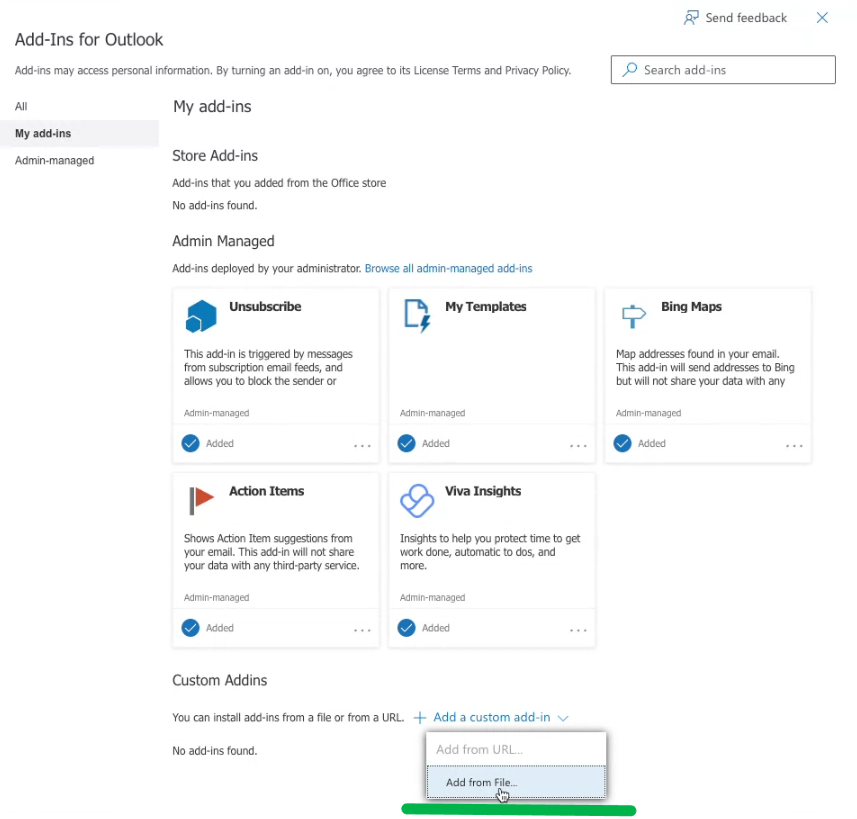Screen dimensions: 857x819
Task: Open the My Templates add-in title
Action: pos(485,307)
